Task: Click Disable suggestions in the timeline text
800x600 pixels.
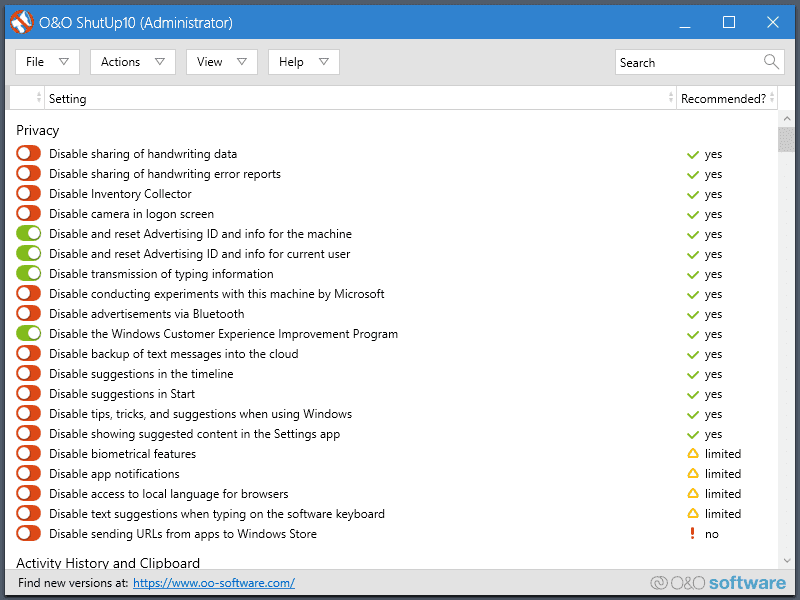Action: [141, 373]
